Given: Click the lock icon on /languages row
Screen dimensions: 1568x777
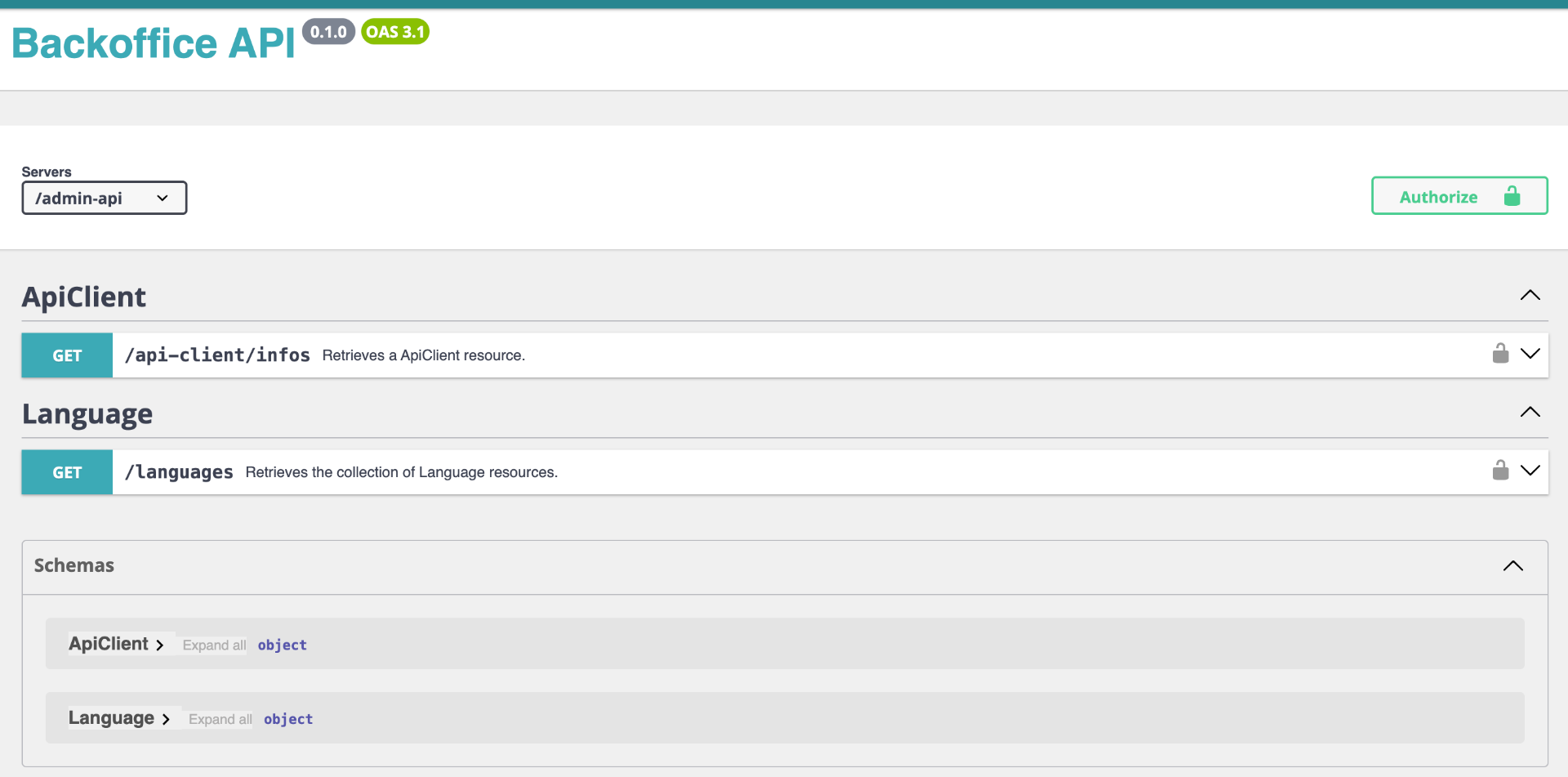Looking at the screenshot, I should (x=1500, y=470).
